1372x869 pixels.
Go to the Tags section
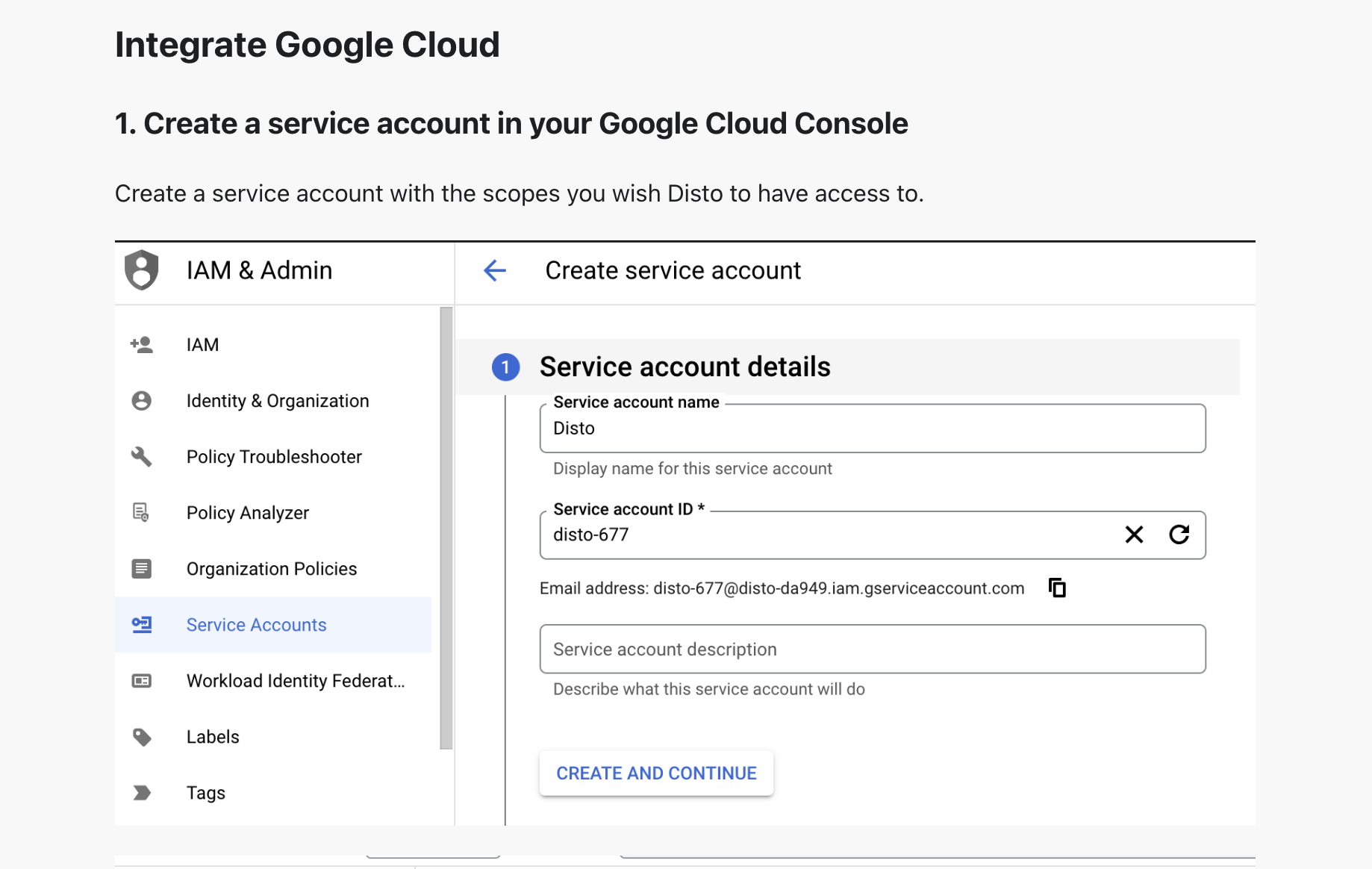(x=205, y=793)
